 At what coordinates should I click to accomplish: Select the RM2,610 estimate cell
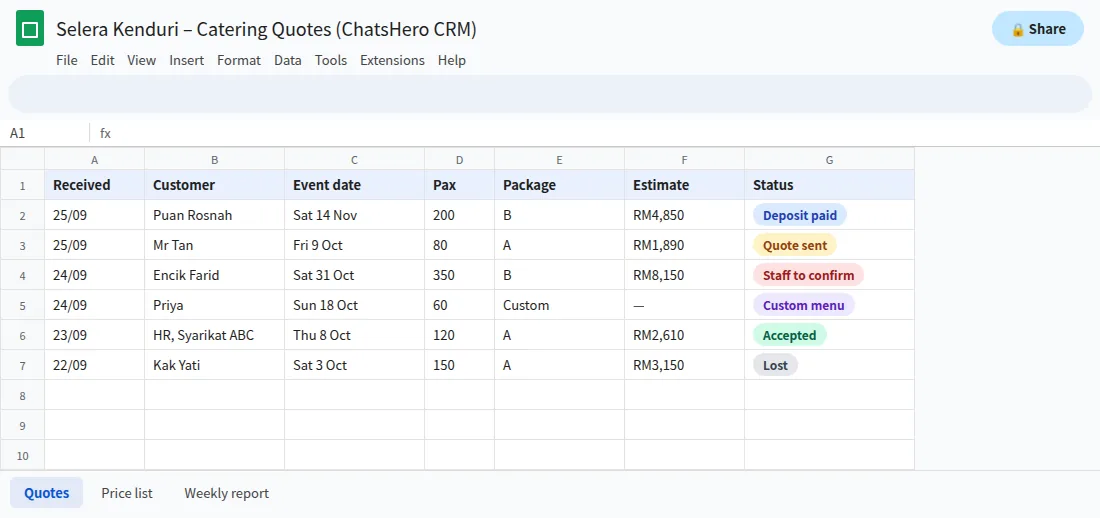pyautogui.click(x=684, y=336)
